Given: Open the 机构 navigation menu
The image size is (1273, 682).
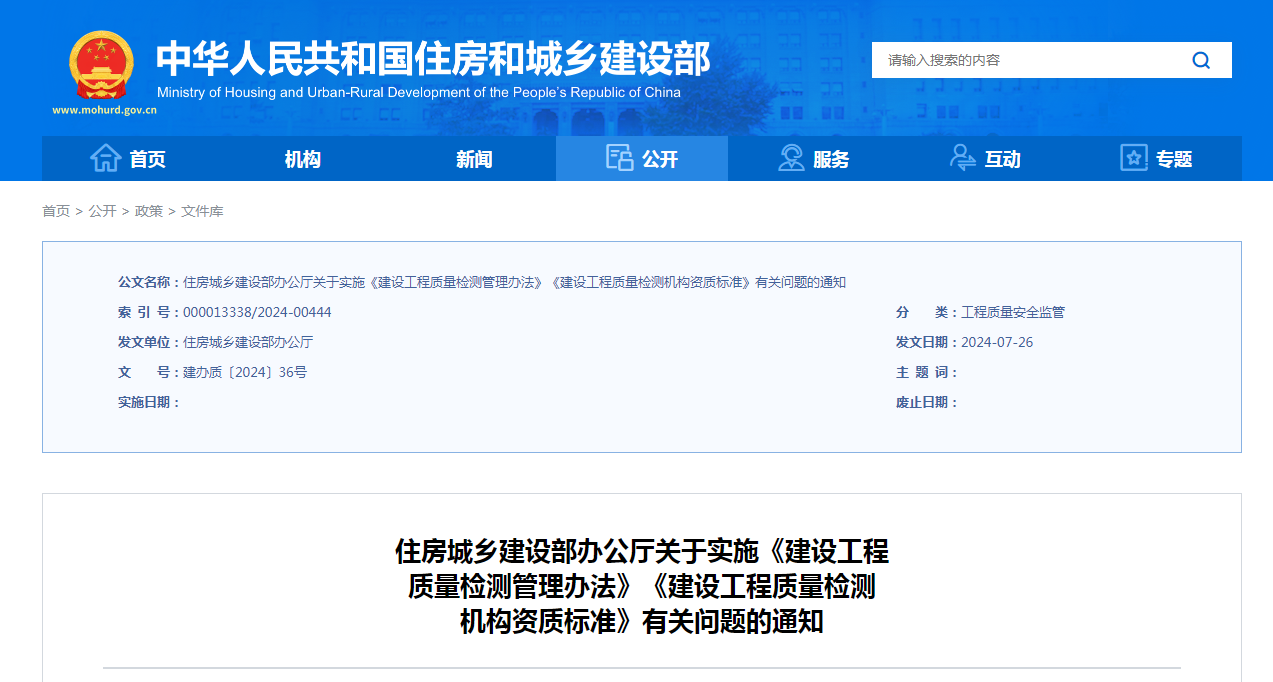Looking at the screenshot, I should coord(302,159).
